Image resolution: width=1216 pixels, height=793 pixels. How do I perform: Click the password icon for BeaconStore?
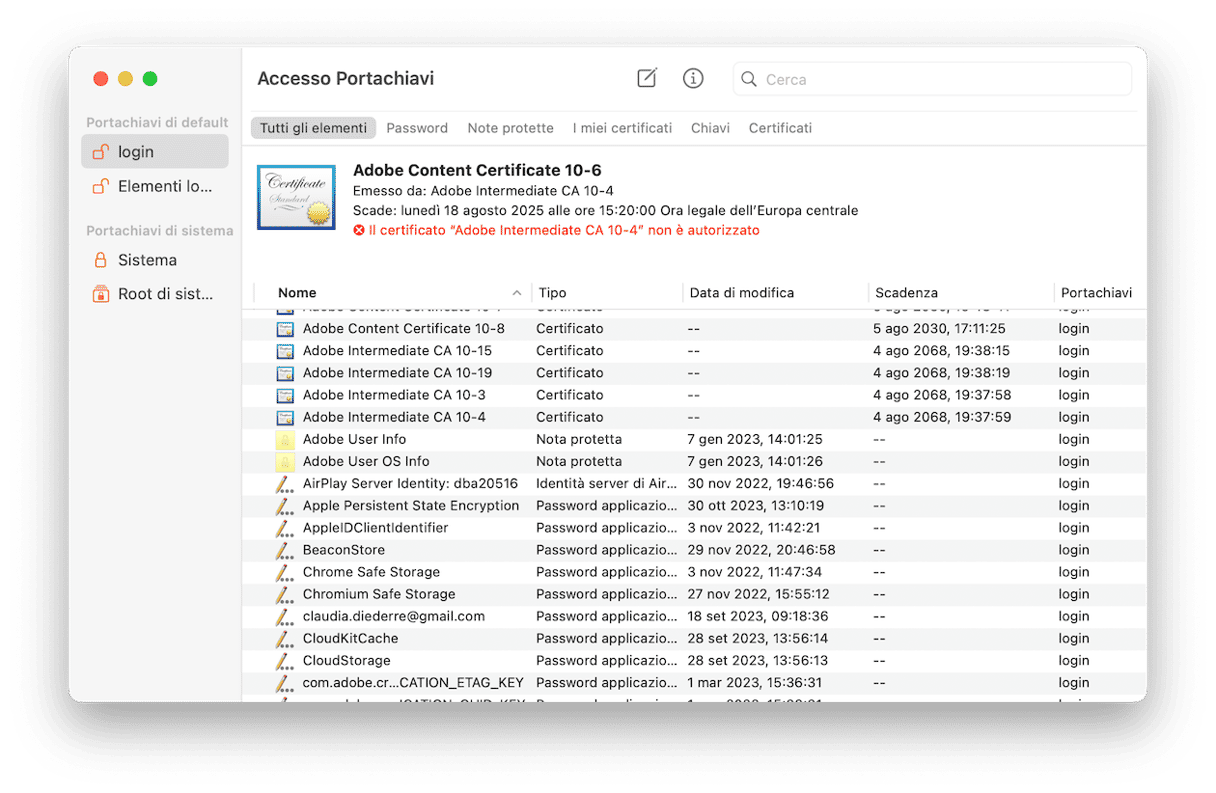285,550
